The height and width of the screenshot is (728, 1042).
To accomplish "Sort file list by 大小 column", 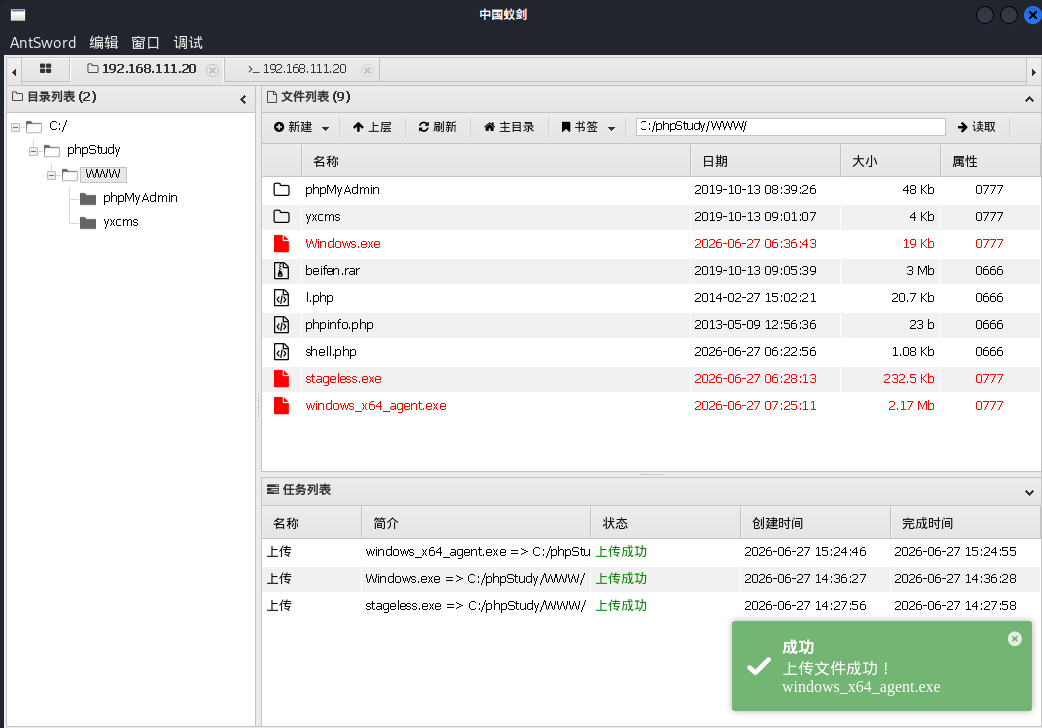I will point(890,161).
